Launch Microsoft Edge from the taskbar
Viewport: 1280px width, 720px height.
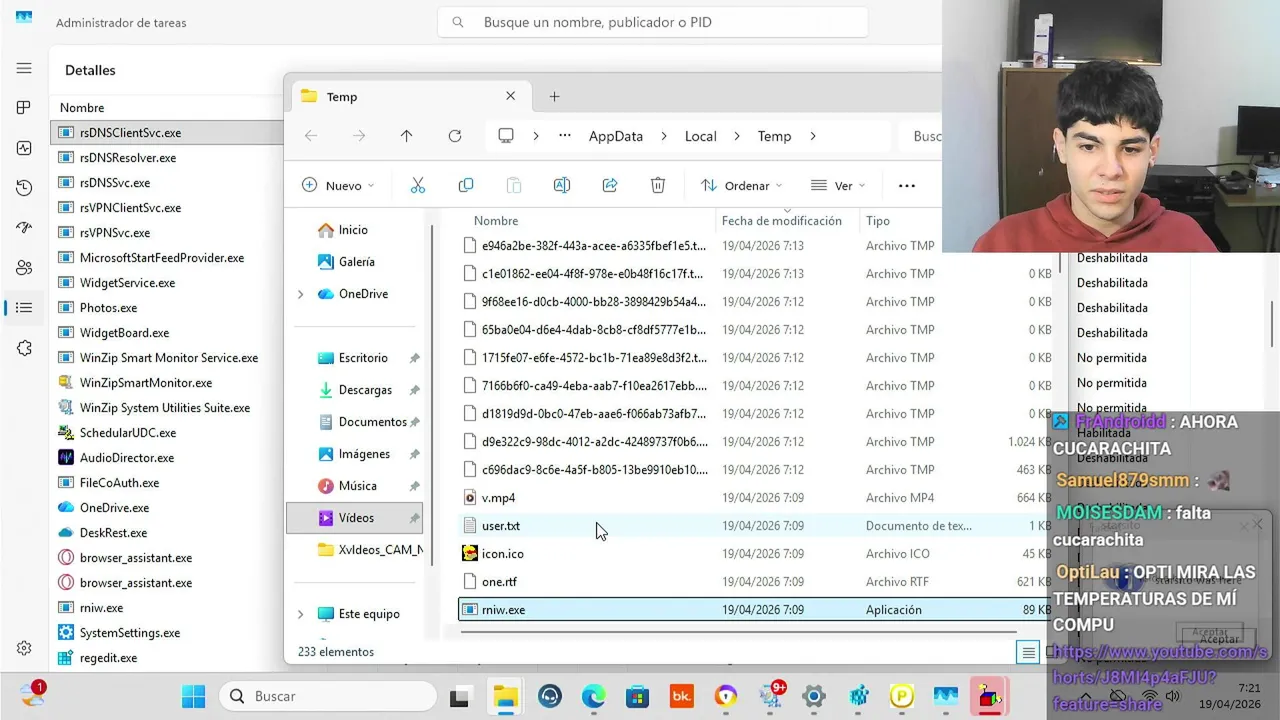(594, 696)
